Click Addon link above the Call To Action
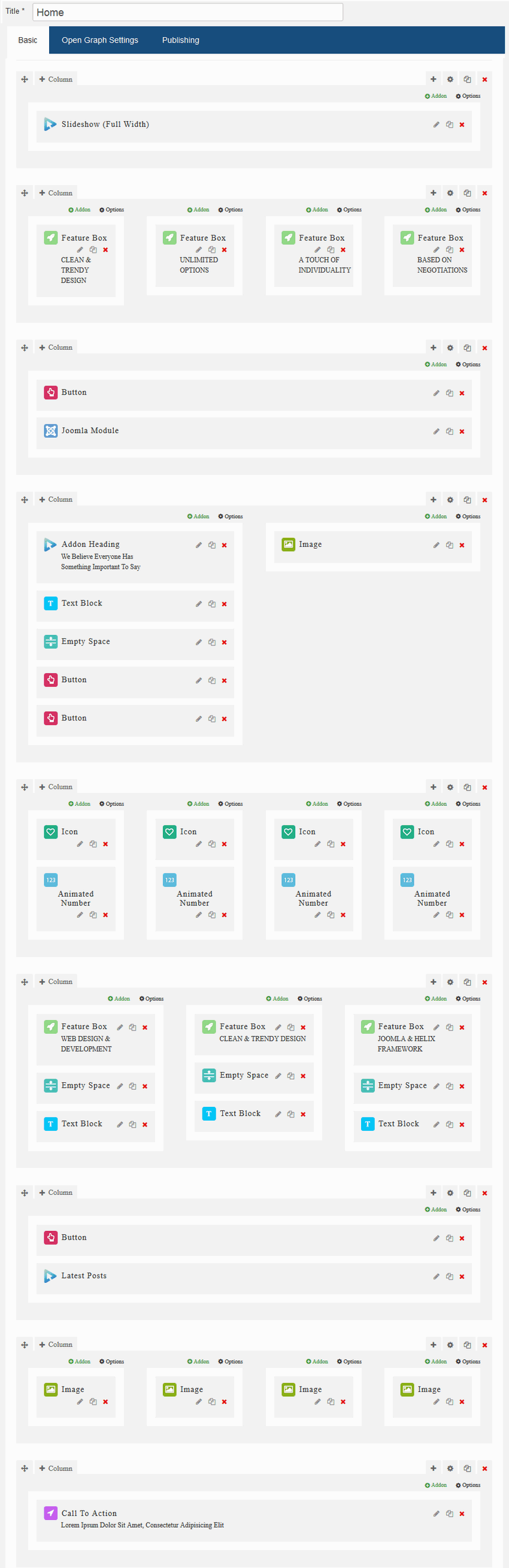This screenshot has width=509, height=1568. pyautogui.click(x=436, y=1486)
